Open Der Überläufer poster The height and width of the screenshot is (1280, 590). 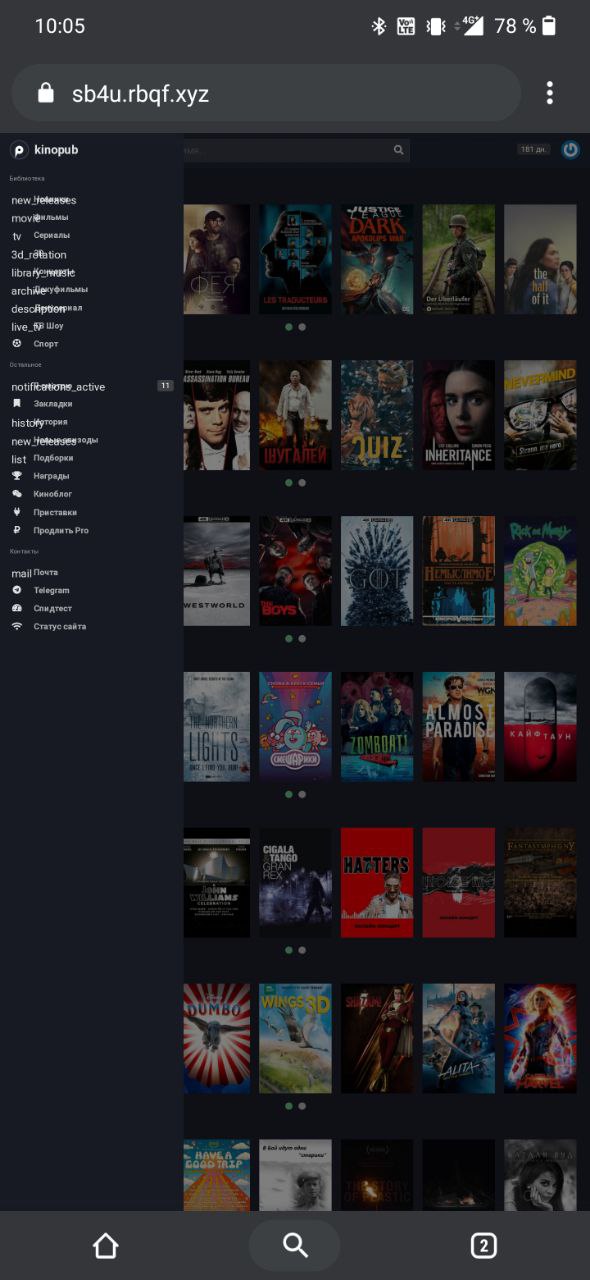[458, 260]
